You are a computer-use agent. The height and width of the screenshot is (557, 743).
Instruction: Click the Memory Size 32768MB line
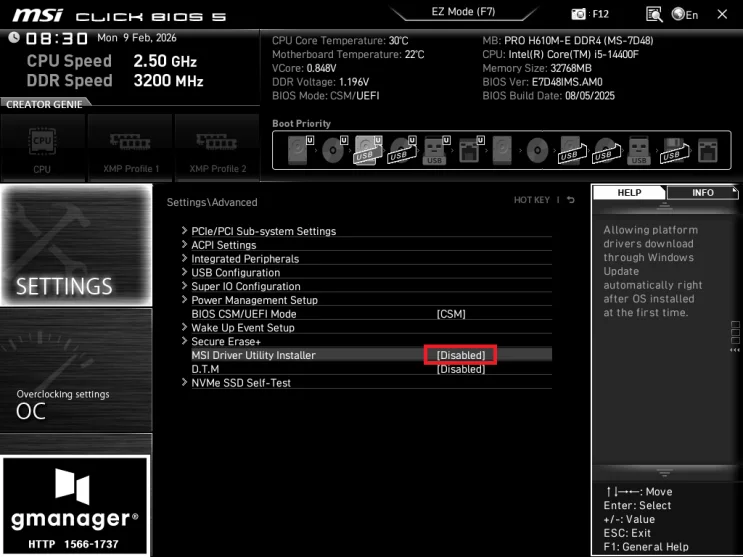[537, 68]
